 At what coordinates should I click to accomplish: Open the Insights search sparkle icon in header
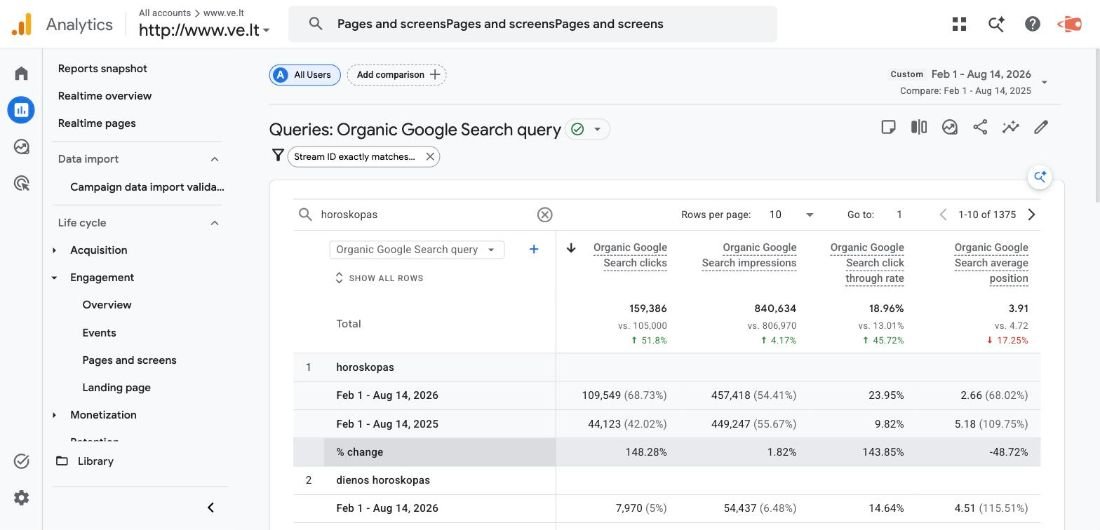click(996, 24)
